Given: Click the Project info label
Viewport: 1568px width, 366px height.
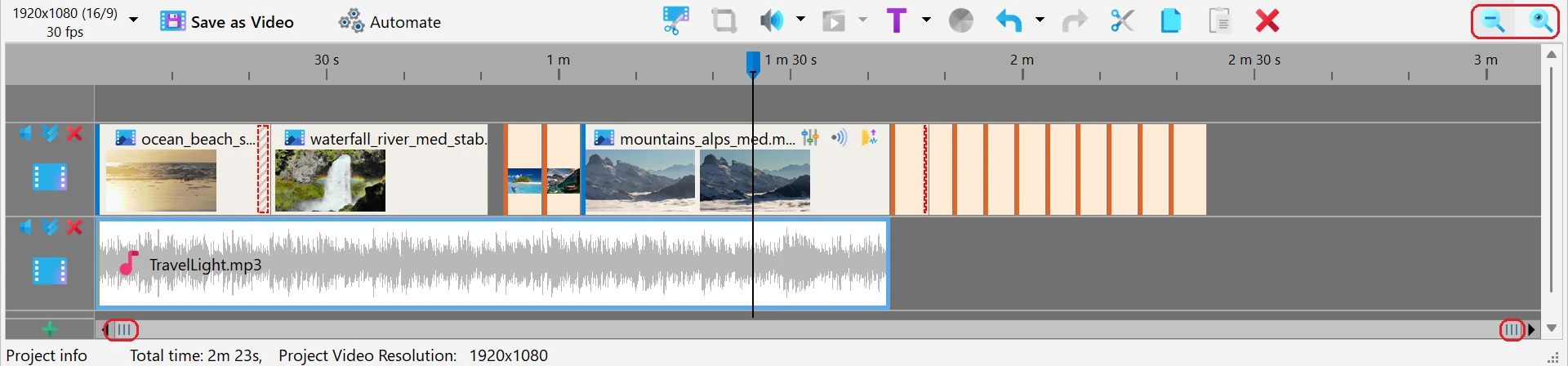Looking at the screenshot, I should pos(47,355).
